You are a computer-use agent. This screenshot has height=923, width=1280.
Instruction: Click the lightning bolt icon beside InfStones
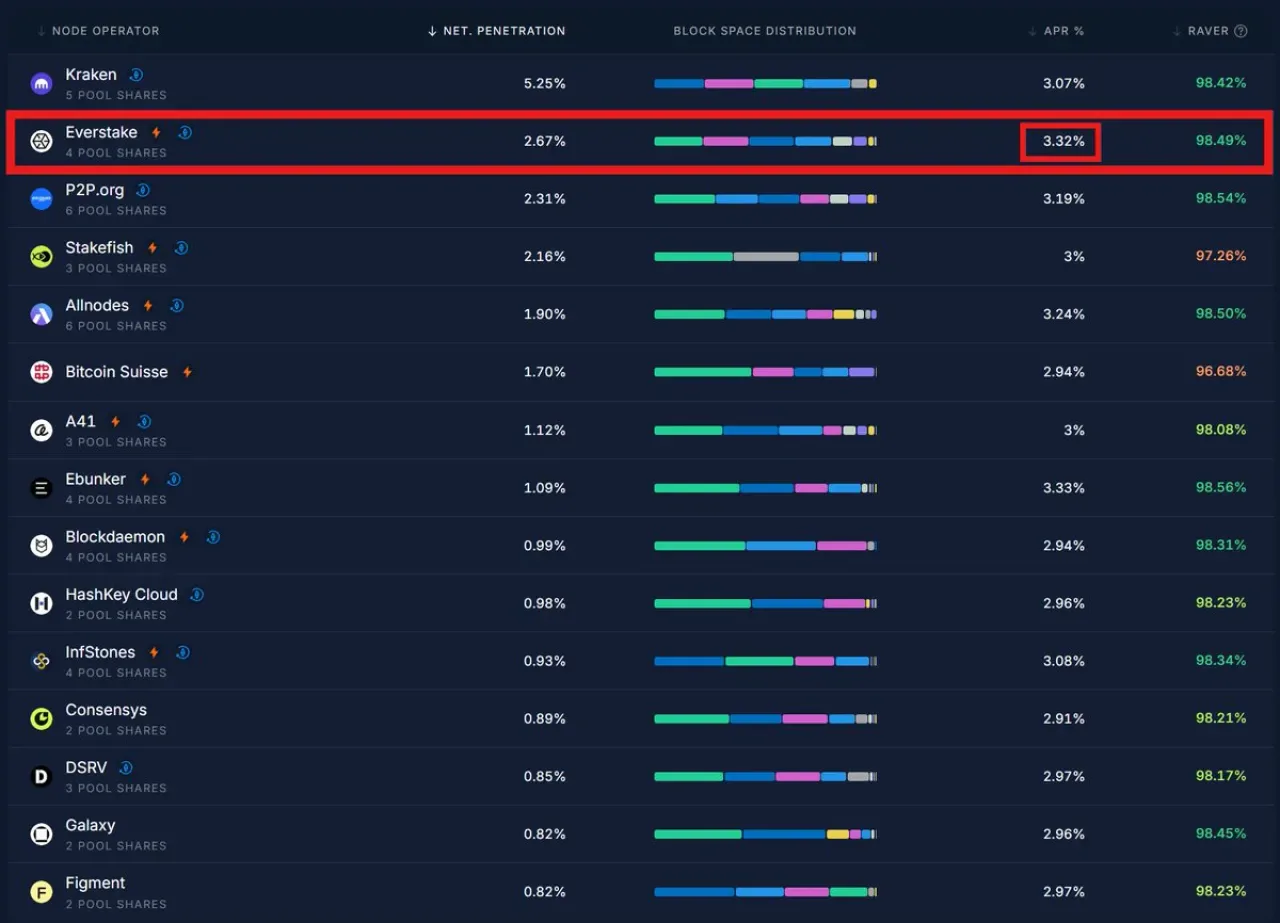(x=154, y=653)
